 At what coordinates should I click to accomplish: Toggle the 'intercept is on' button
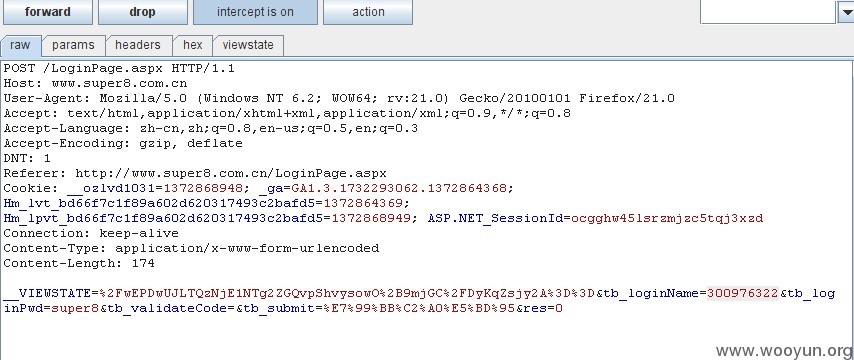(x=255, y=12)
